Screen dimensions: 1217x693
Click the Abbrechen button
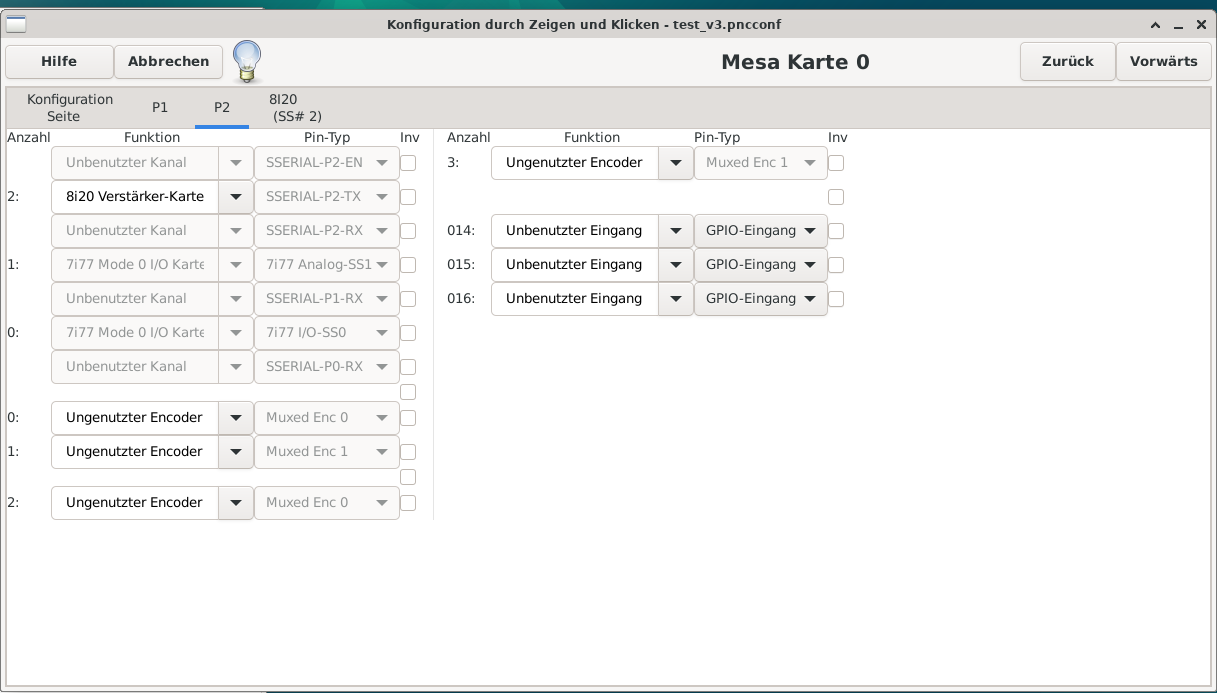(x=169, y=61)
